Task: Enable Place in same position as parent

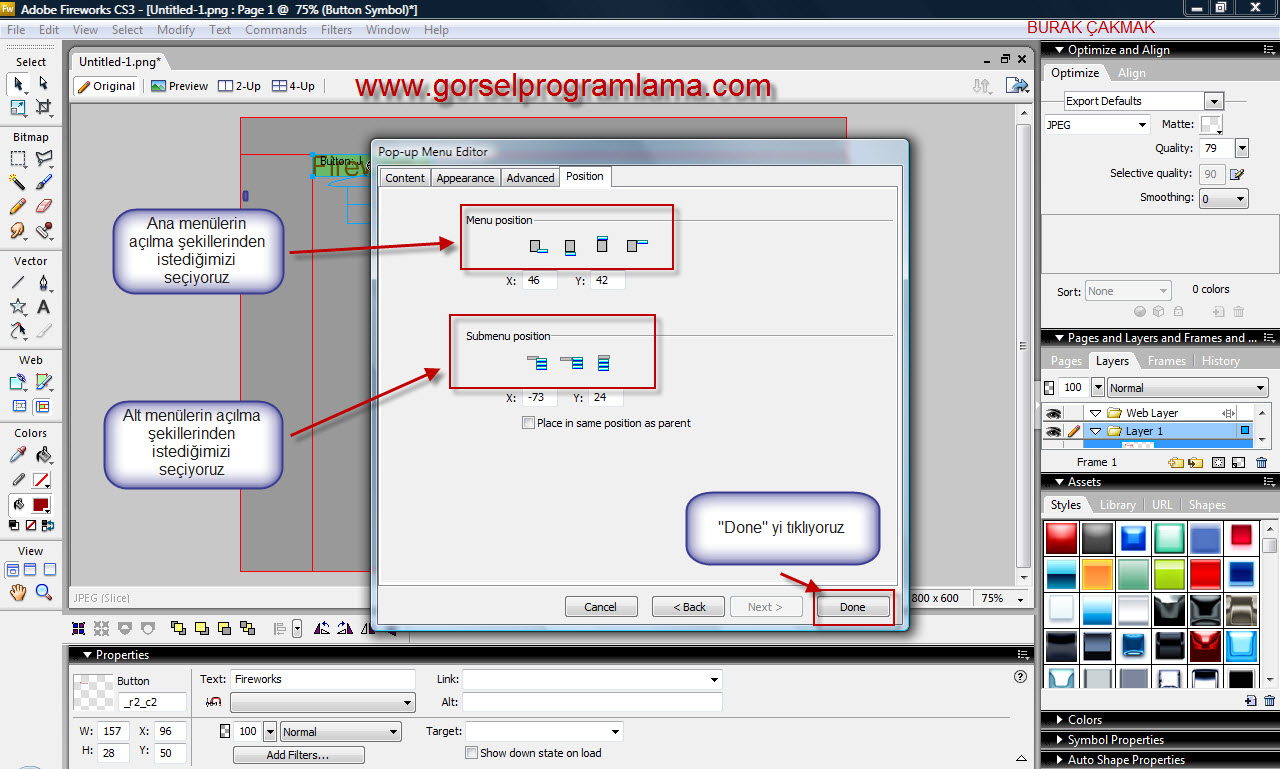Action: (528, 423)
